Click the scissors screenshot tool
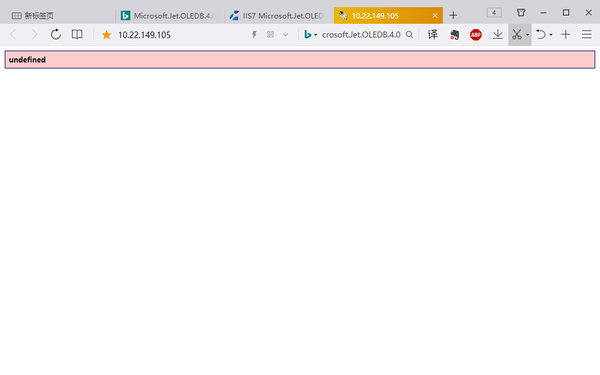Image resolution: width=600 pixels, height=375 pixels. 517,35
